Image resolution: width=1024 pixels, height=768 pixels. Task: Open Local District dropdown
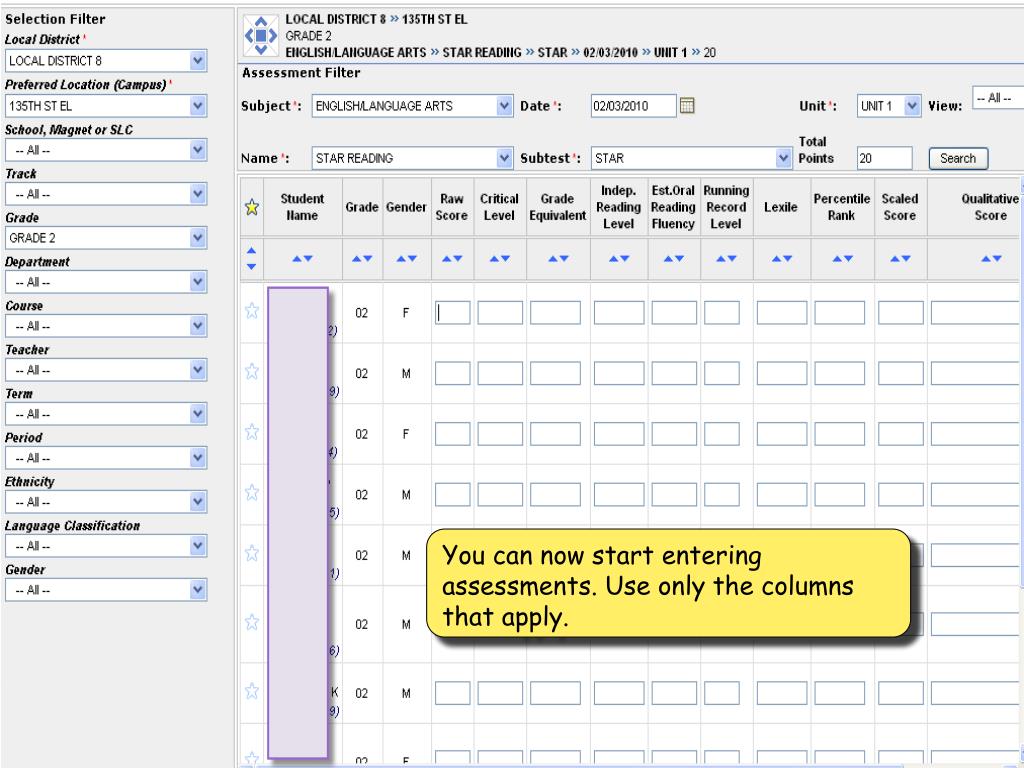click(106, 61)
